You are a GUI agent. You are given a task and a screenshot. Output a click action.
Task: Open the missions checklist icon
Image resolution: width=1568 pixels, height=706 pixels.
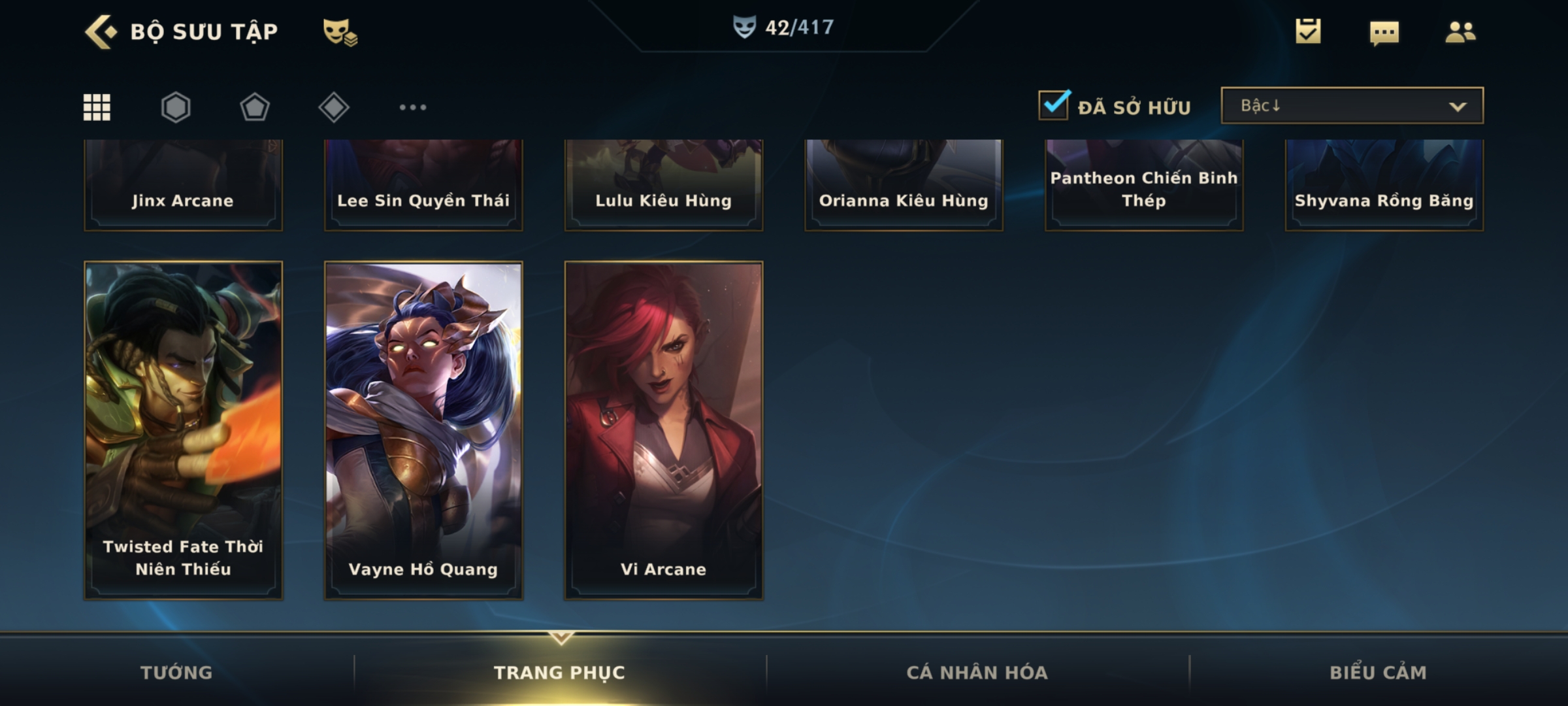(1308, 31)
